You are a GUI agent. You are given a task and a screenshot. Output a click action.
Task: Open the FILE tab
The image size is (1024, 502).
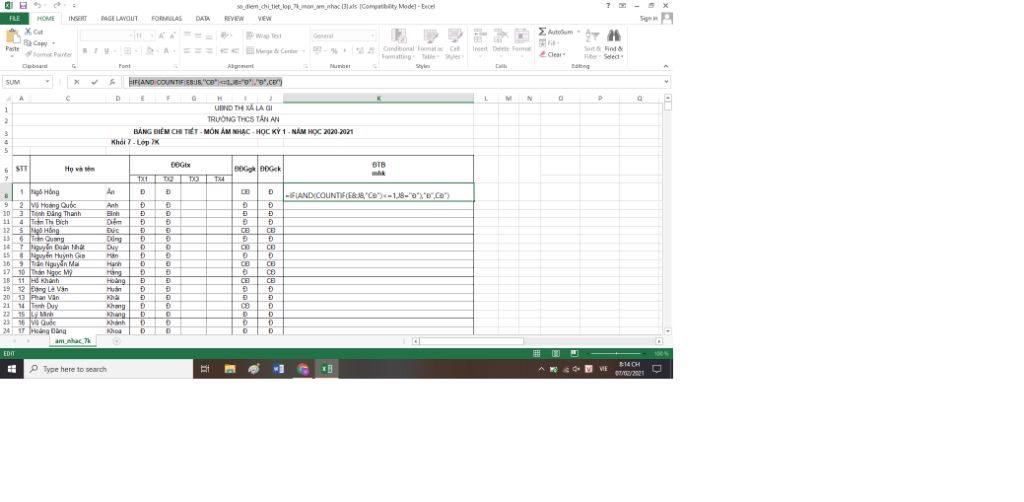pos(14,19)
